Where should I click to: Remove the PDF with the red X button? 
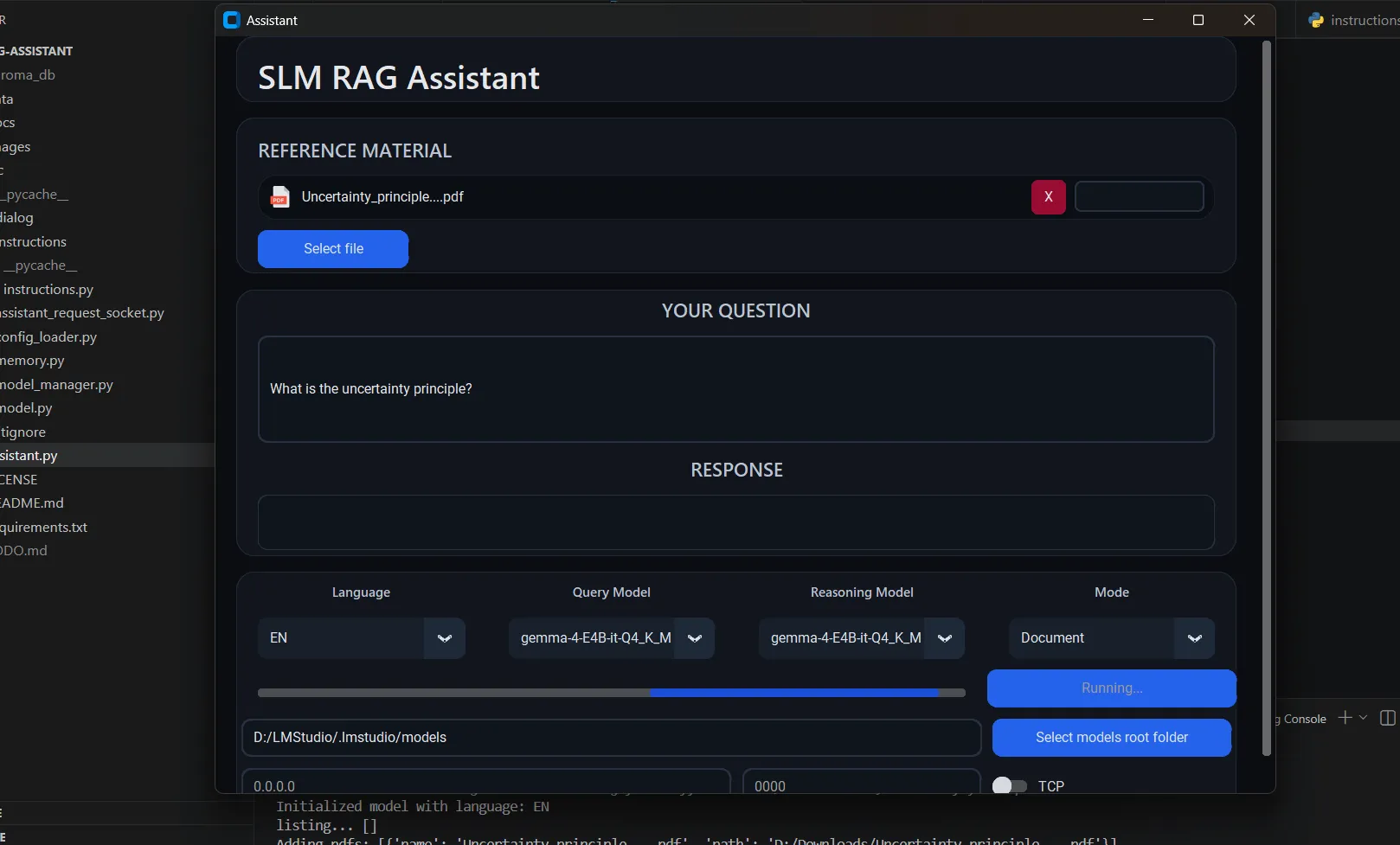pyautogui.click(x=1048, y=197)
